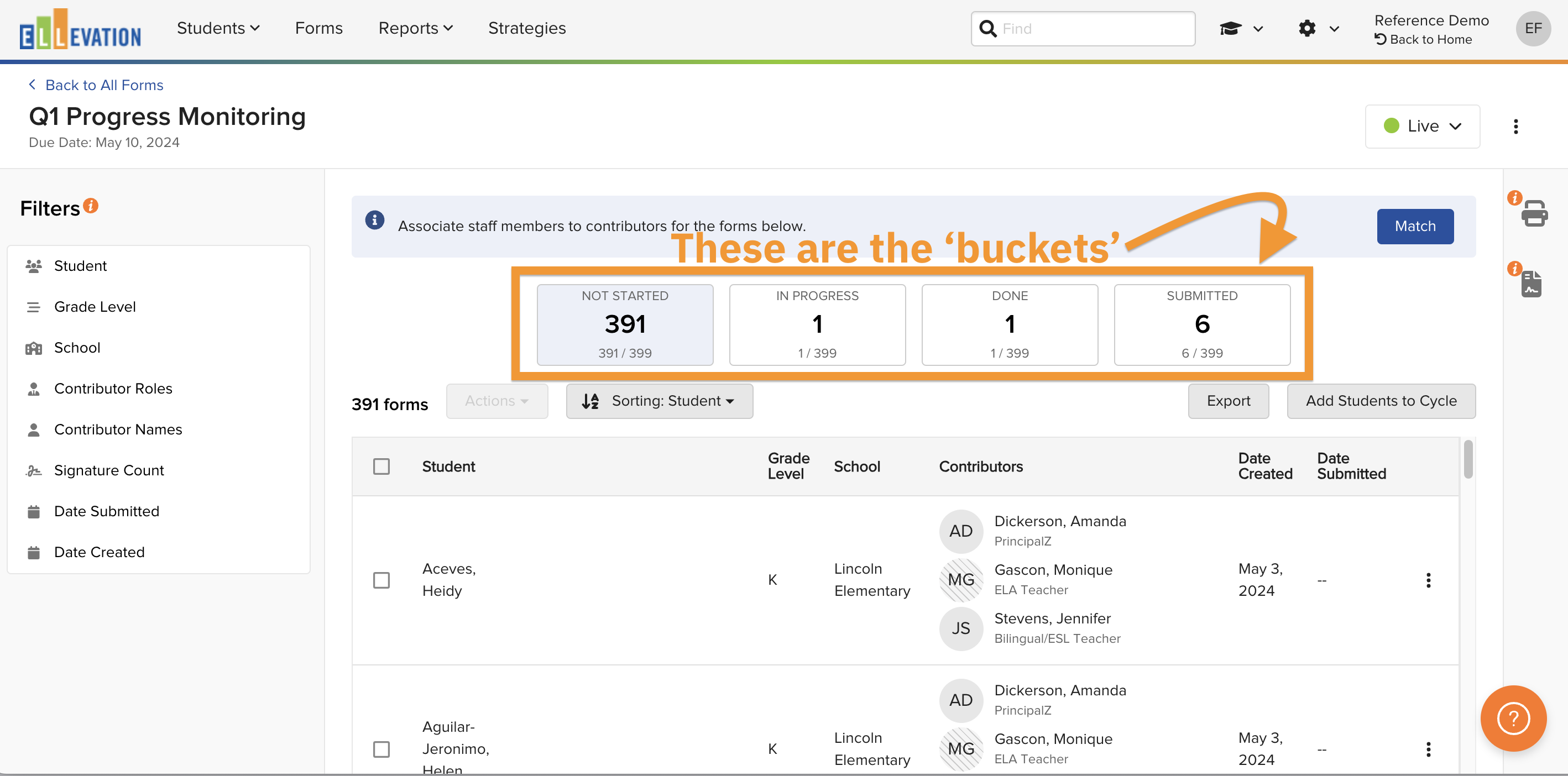Select the Not Started bucket
Screen dimensions: 1568x776
pos(625,325)
